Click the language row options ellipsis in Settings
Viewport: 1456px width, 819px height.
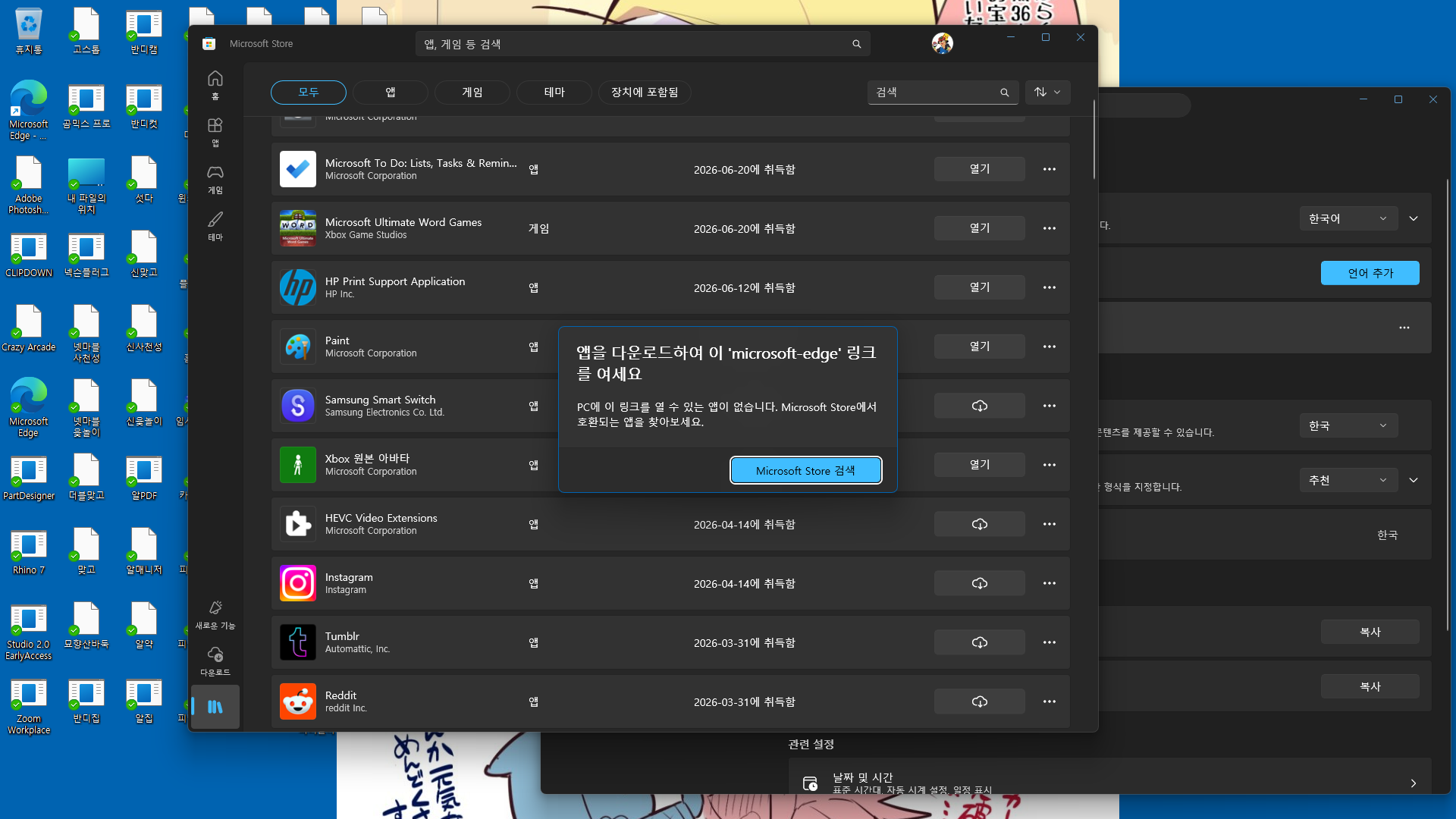point(1404,328)
